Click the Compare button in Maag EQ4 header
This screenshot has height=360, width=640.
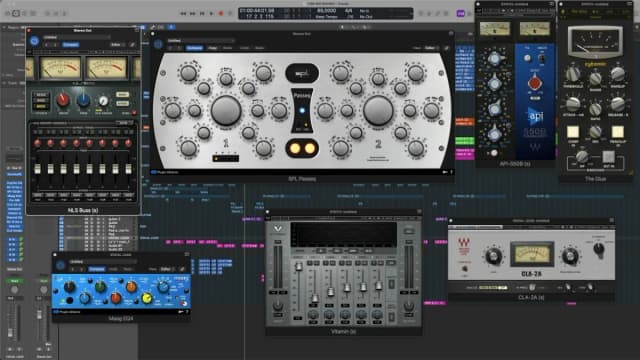point(97,269)
